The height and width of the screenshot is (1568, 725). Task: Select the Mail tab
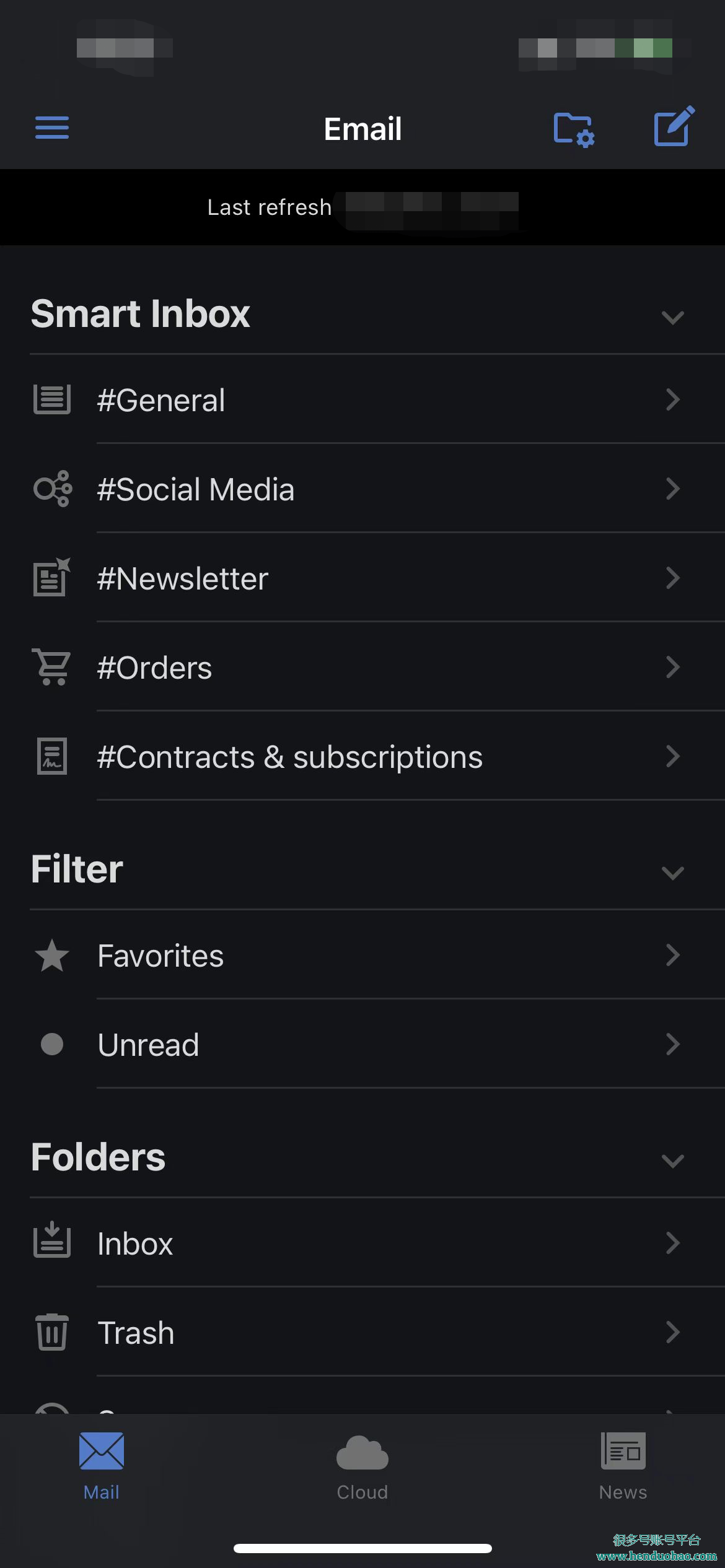[x=102, y=1466]
